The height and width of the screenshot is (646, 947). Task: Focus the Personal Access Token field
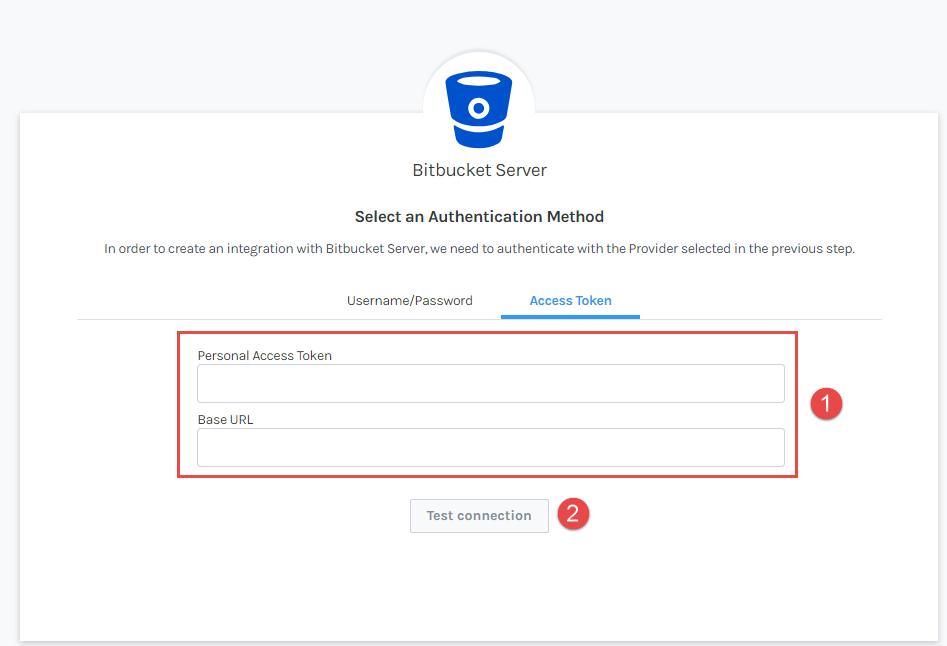(x=490, y=383)
